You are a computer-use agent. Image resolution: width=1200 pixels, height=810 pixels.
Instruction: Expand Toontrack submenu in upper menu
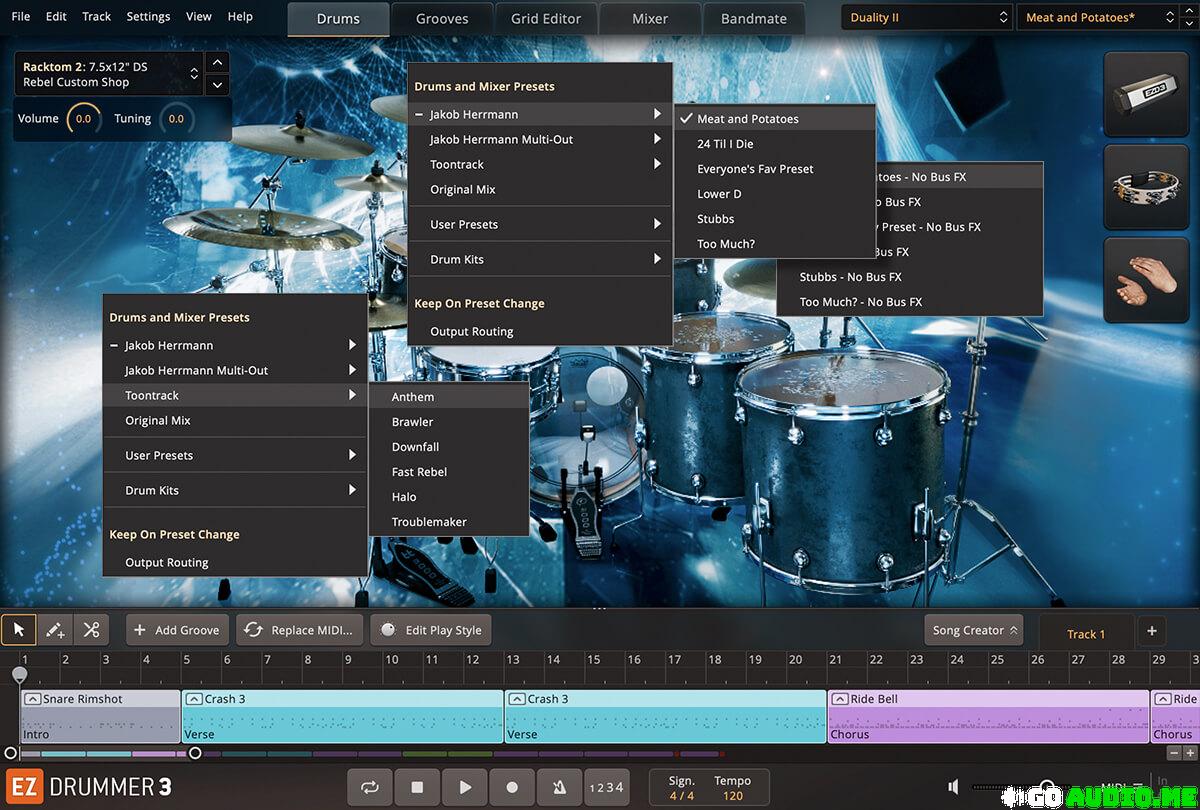tap(540, 164)
